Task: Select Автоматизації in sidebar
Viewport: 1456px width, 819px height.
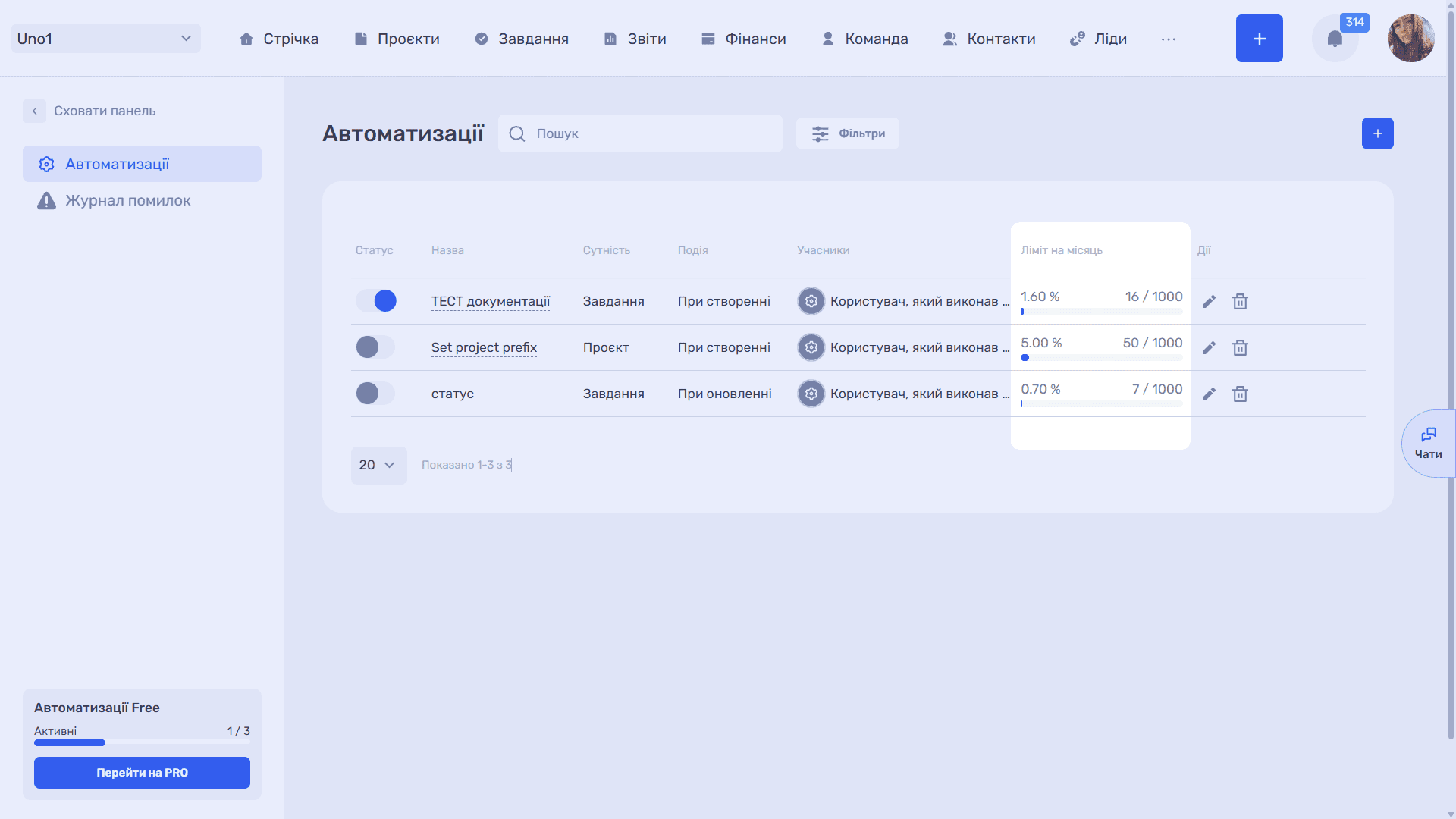Action: [142, 164]
